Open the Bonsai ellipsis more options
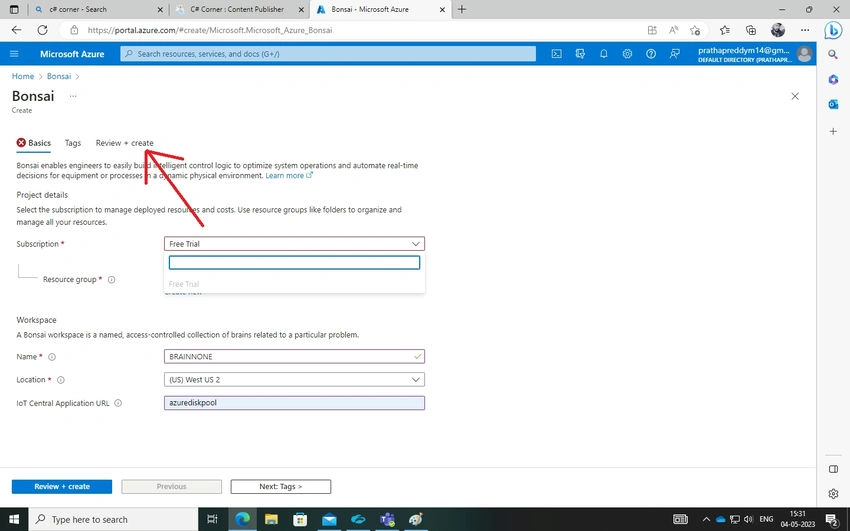 coord(73,96)
